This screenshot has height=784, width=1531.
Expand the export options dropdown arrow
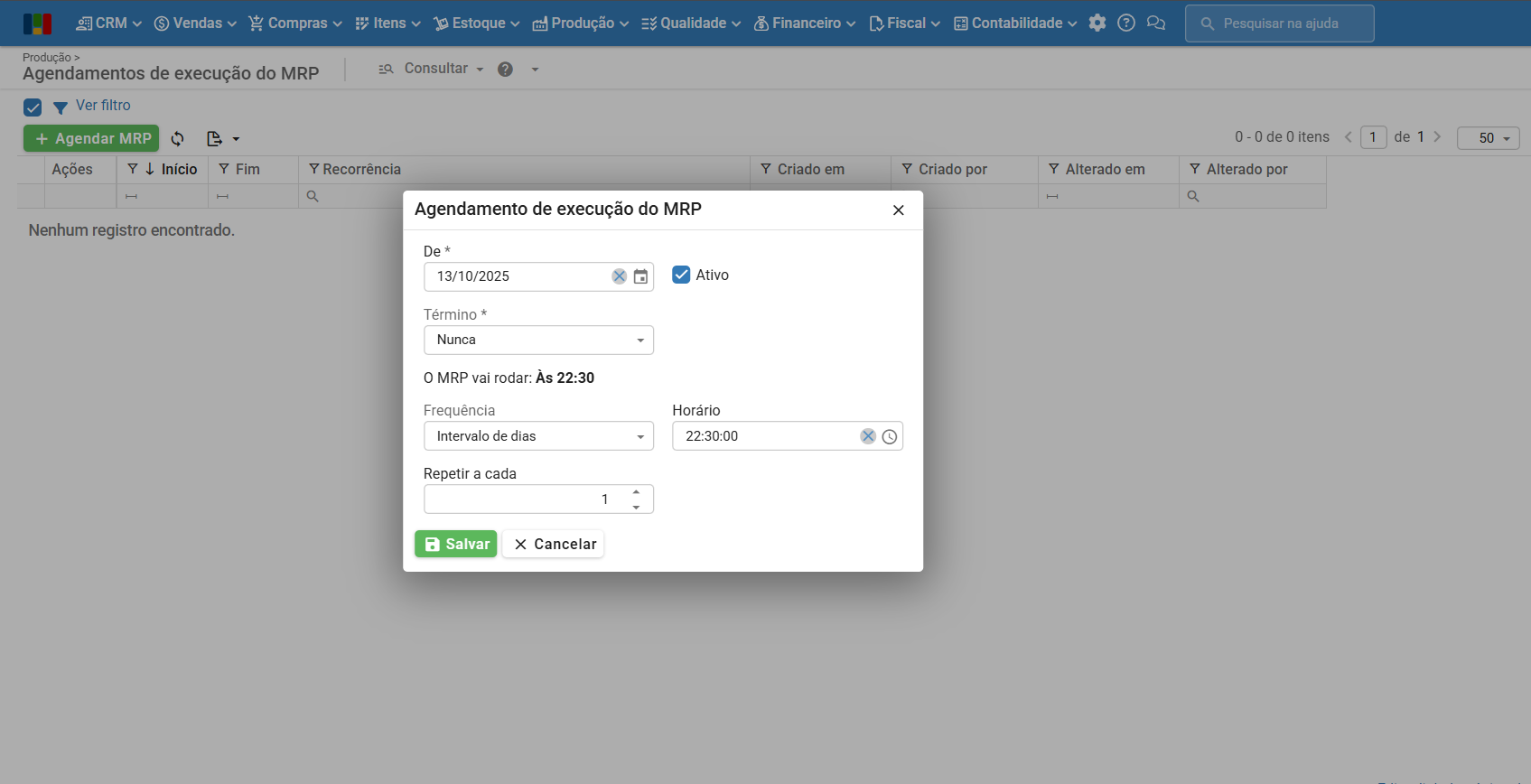pos(236,139)
